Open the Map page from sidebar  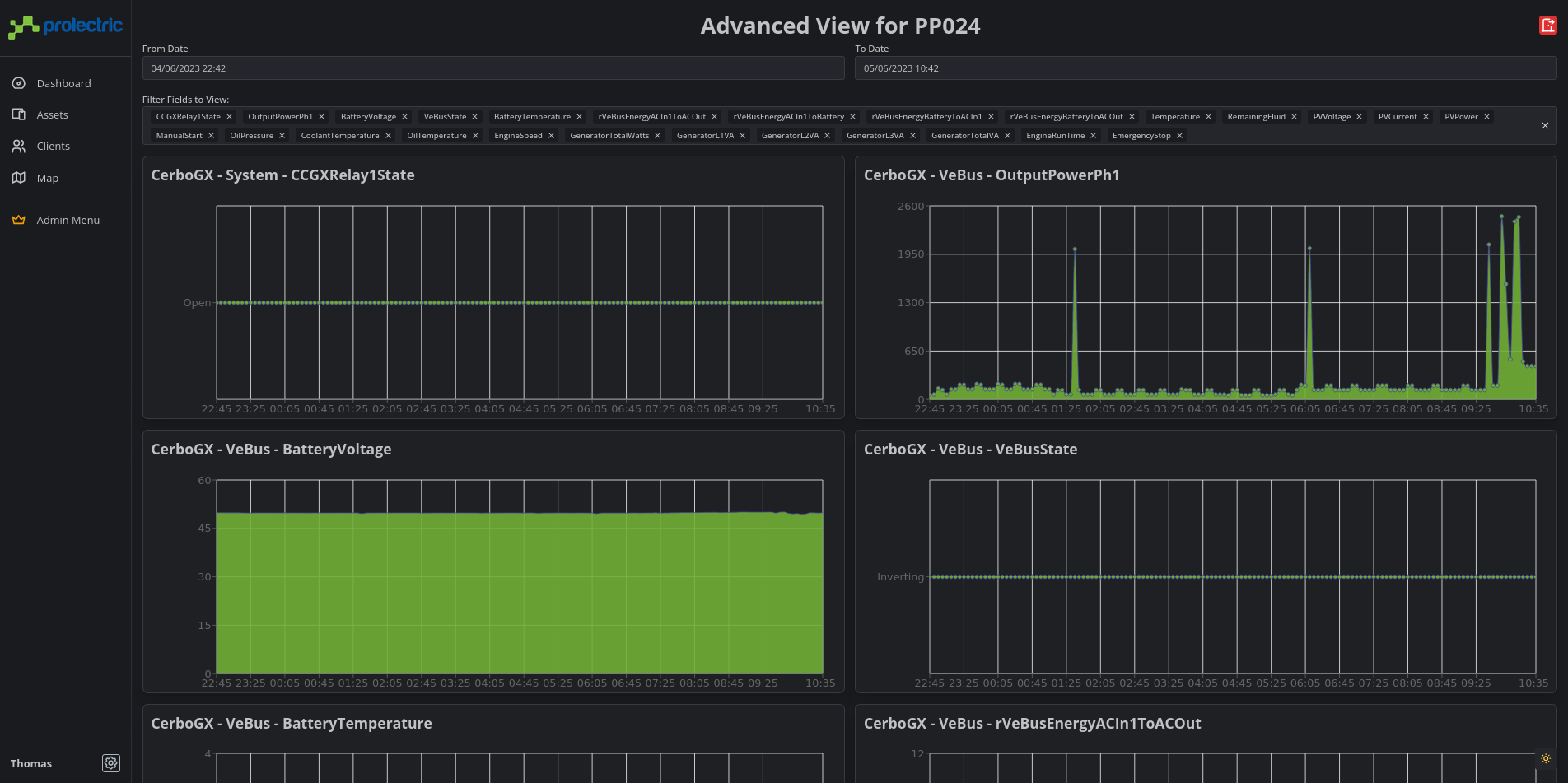[x=48, y=178]
